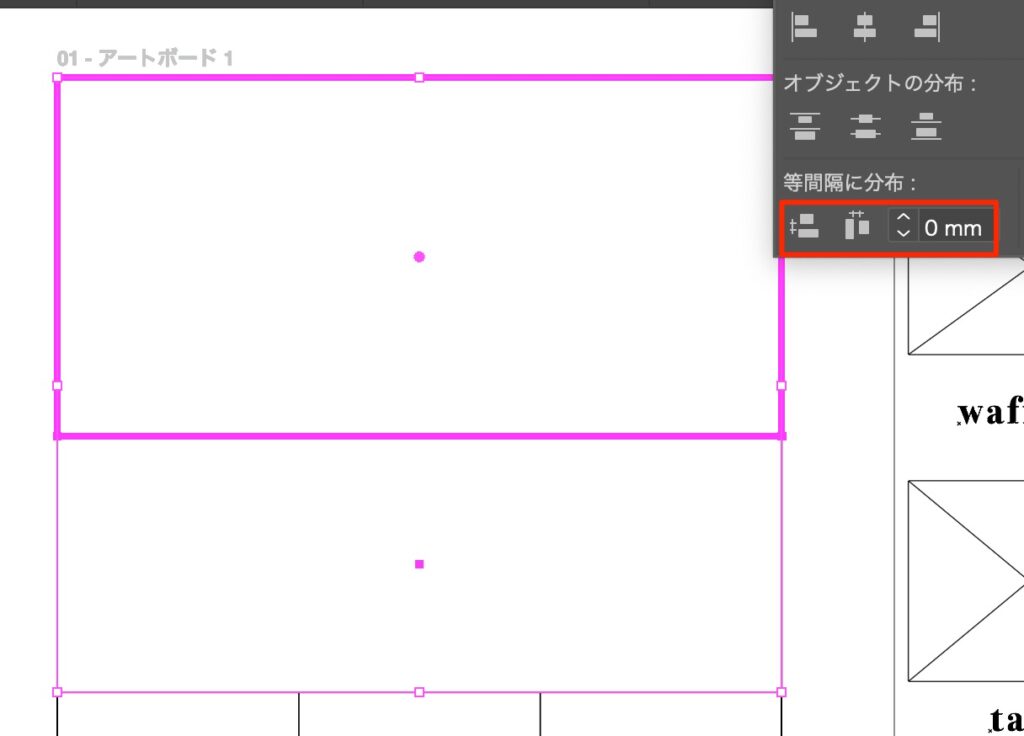Click the horizontal align right icon

pyautogui.click(x=927, y=27)
